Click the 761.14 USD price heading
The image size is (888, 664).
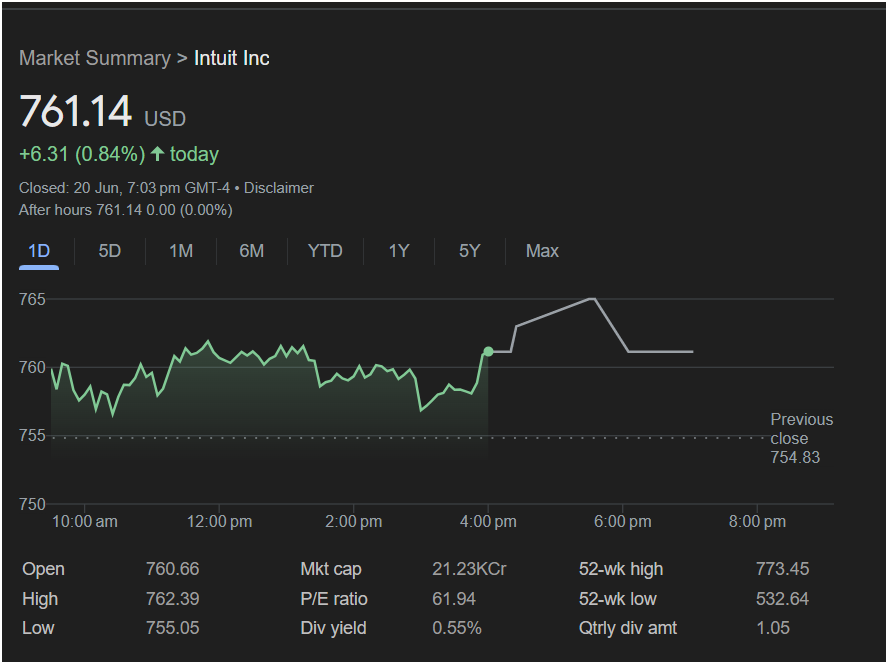coord(103,111)
